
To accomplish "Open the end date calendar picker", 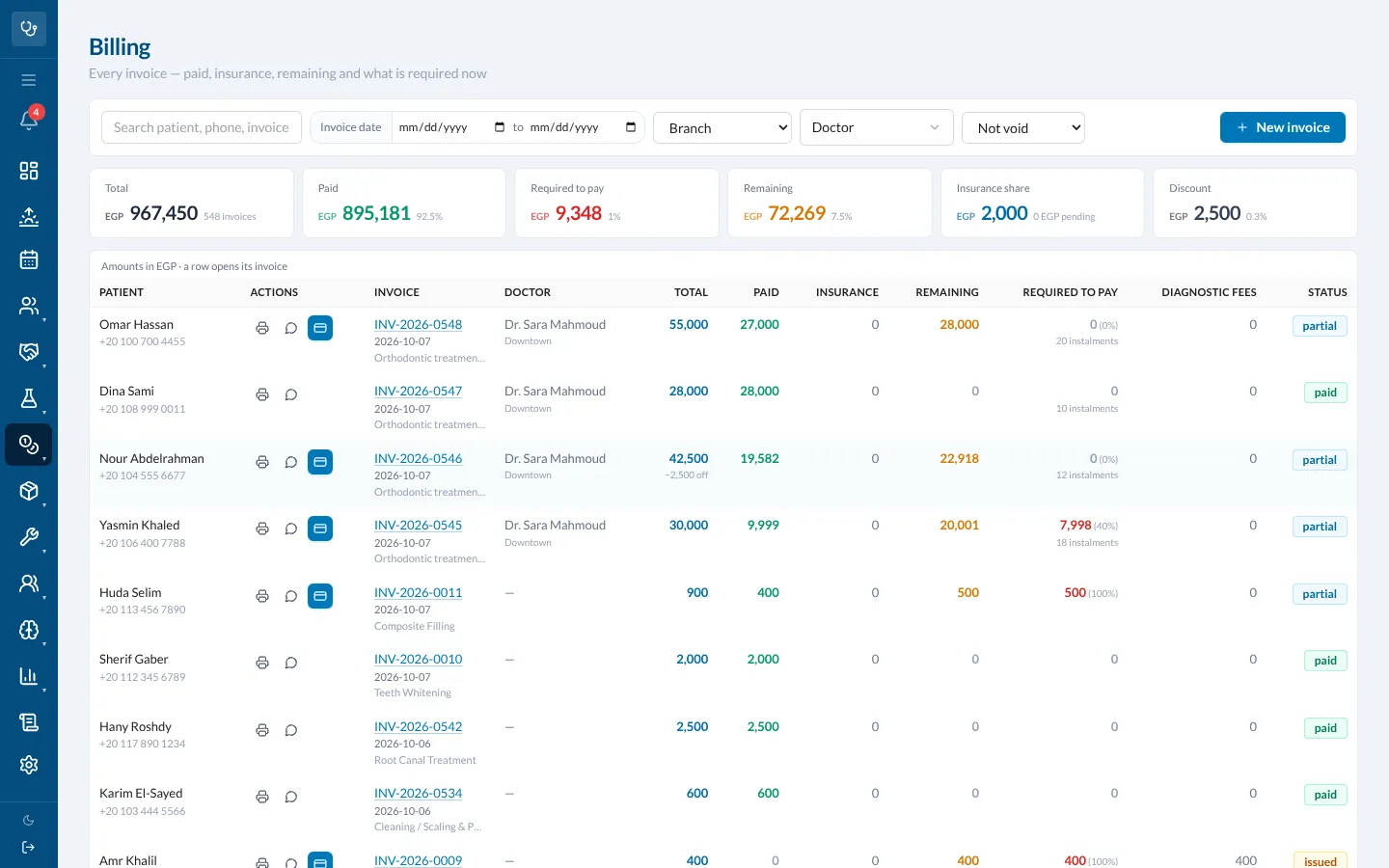I will pyautogui.click(x=631, y=127).
